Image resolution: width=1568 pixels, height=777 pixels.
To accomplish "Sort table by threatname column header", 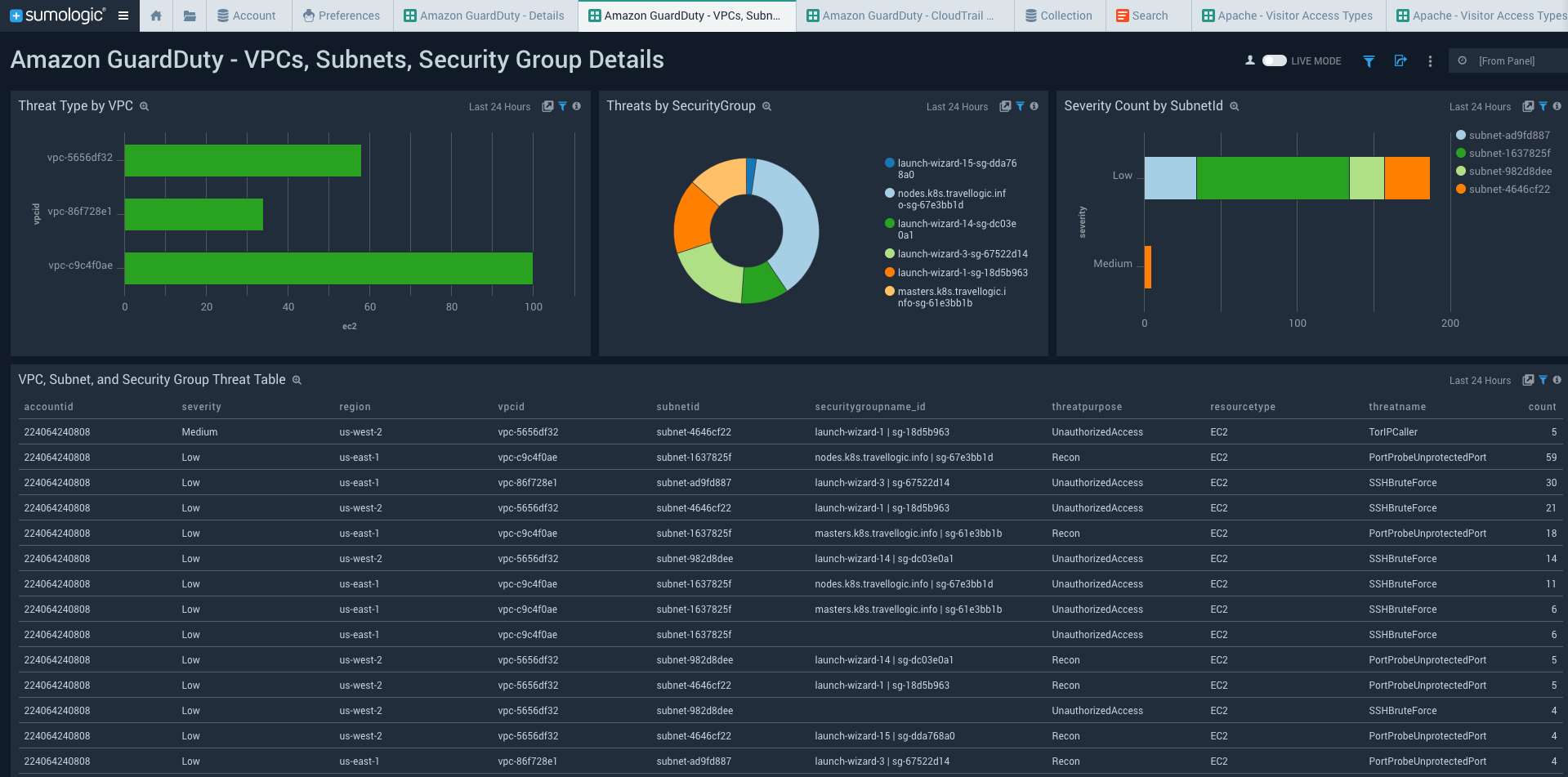I will pyautogui.click(x=1397, y=407).
